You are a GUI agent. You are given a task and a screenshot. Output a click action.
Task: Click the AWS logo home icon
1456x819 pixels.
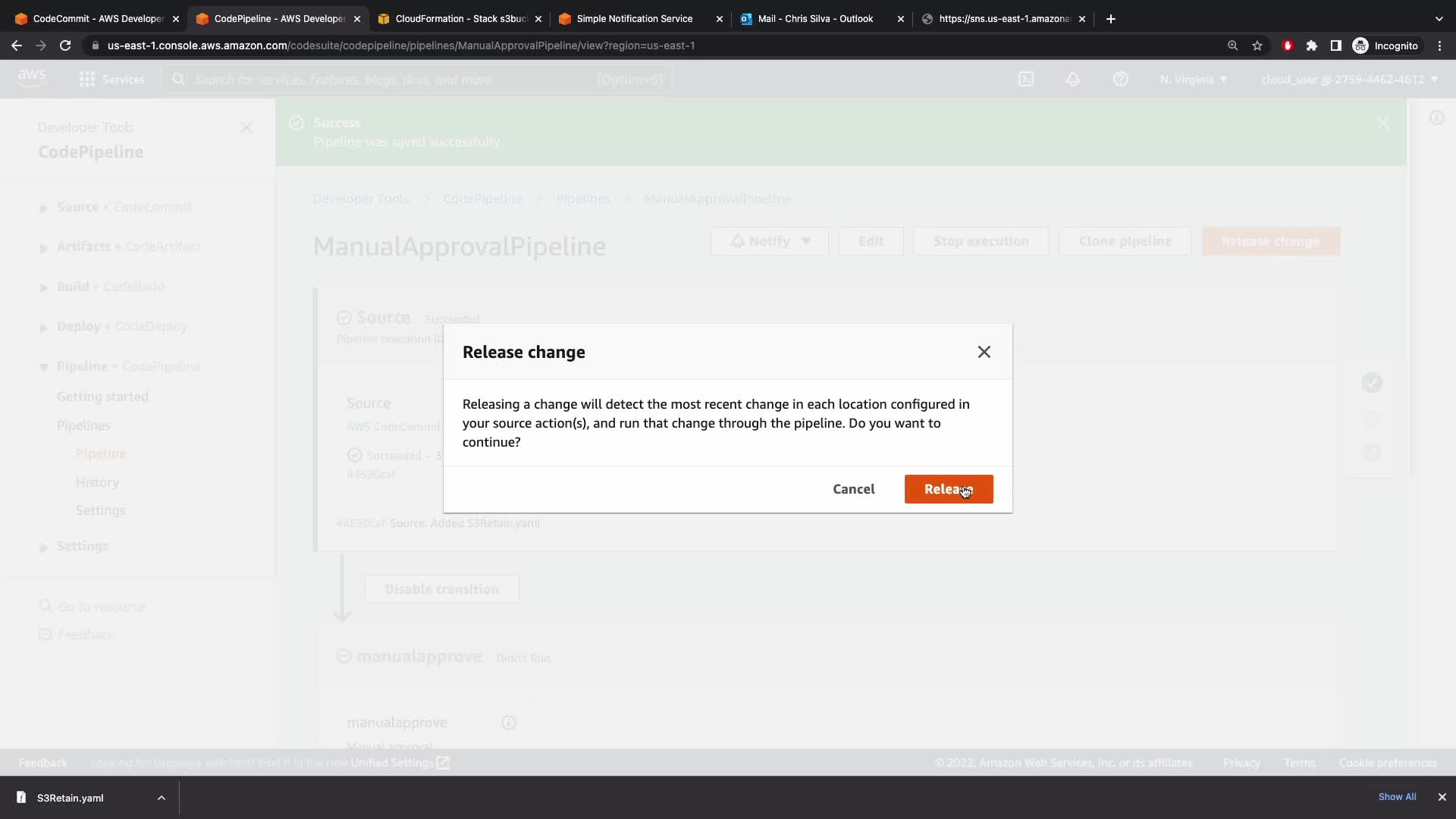[x=32, y=78]
